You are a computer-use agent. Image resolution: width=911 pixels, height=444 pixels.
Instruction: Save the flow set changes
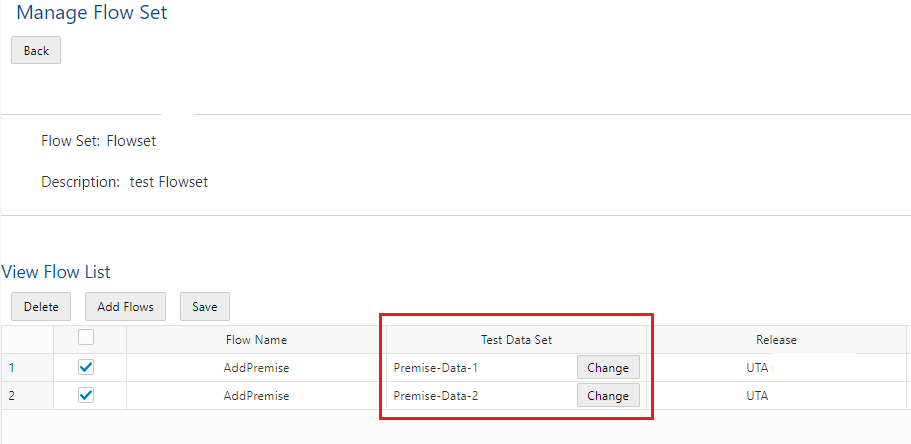tap(204, 306)
